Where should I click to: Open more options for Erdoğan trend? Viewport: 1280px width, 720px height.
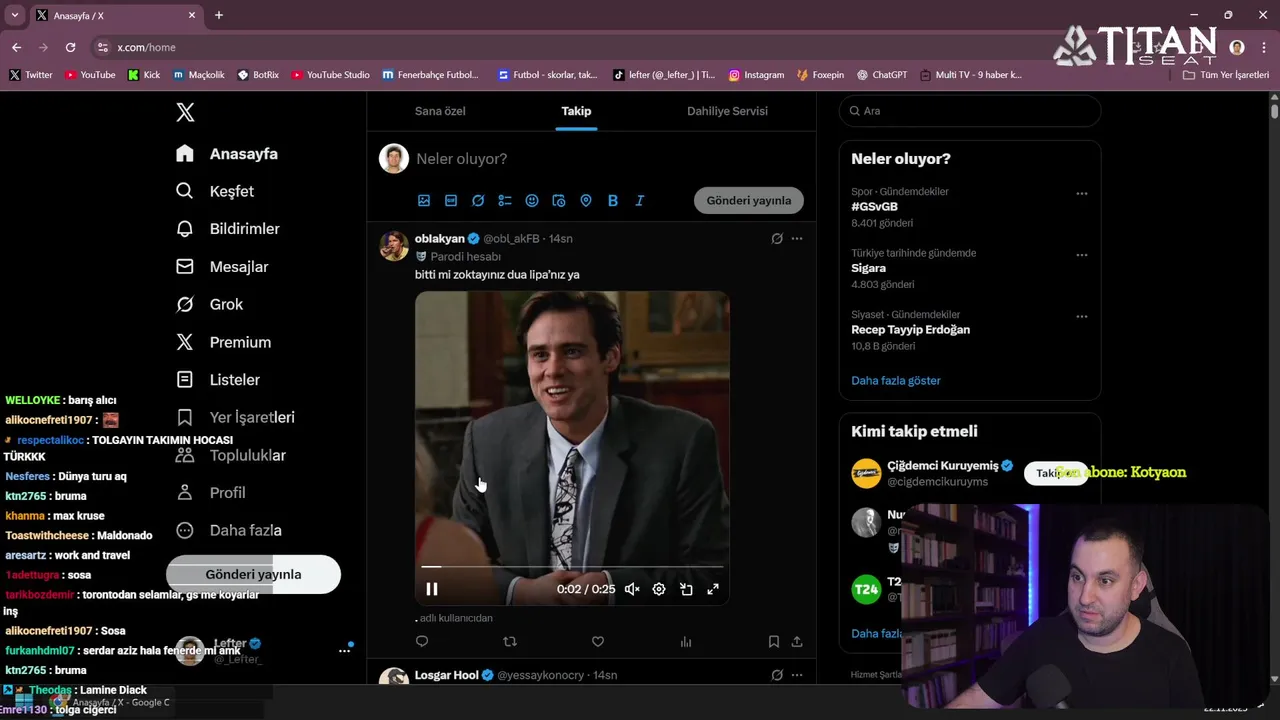1082,316
